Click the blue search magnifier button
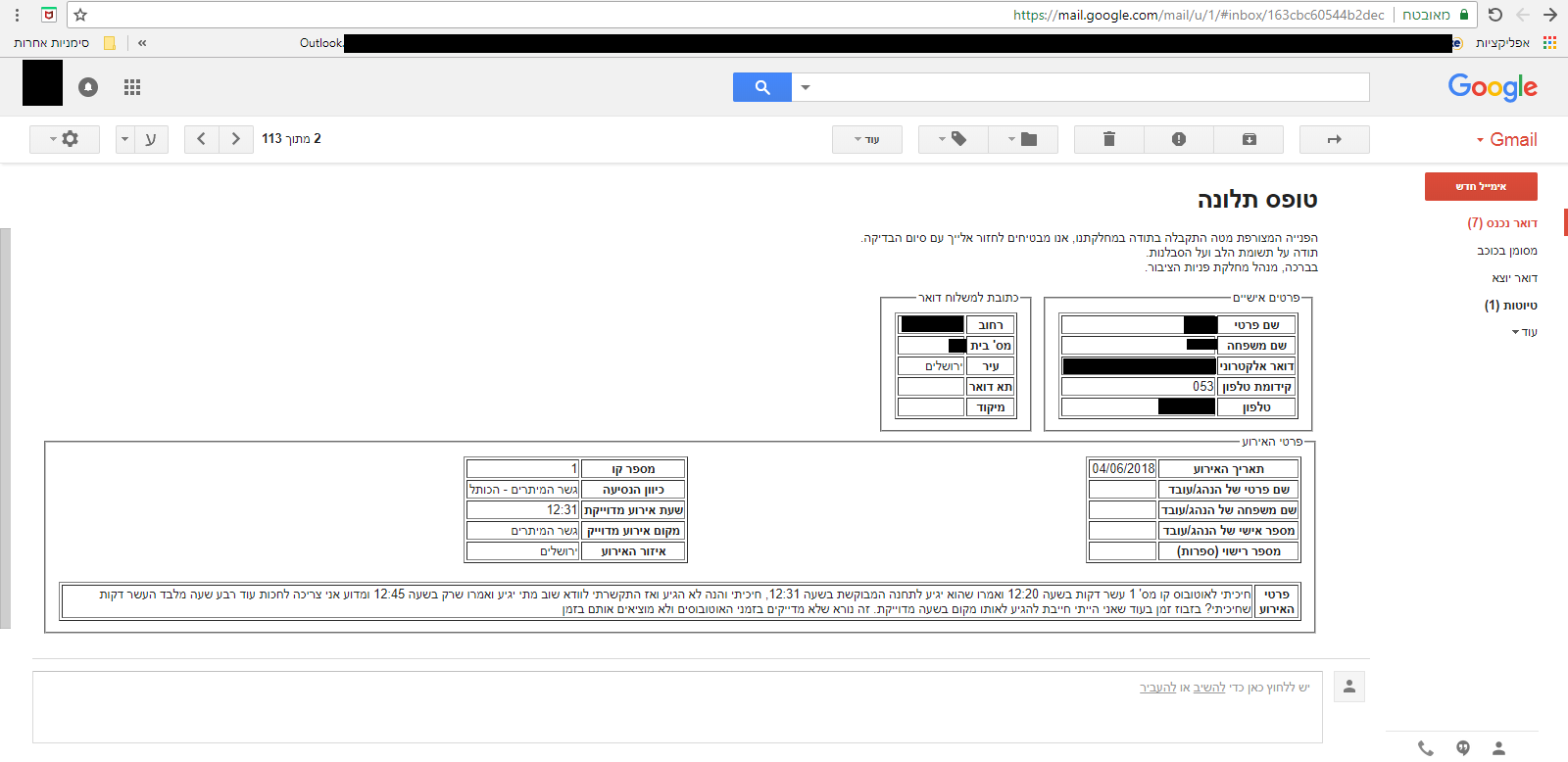Viewport: 1568px width, 762px height. click(762, 87)
